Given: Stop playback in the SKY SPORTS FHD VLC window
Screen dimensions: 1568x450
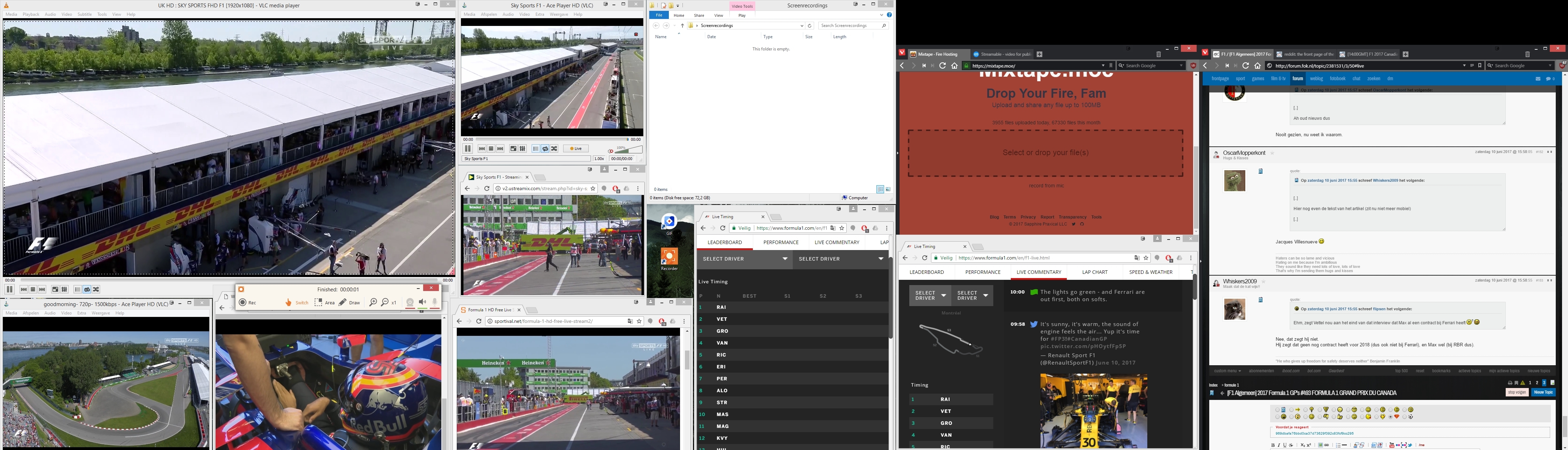Looking at the screenshot, I should pos(33,289).
